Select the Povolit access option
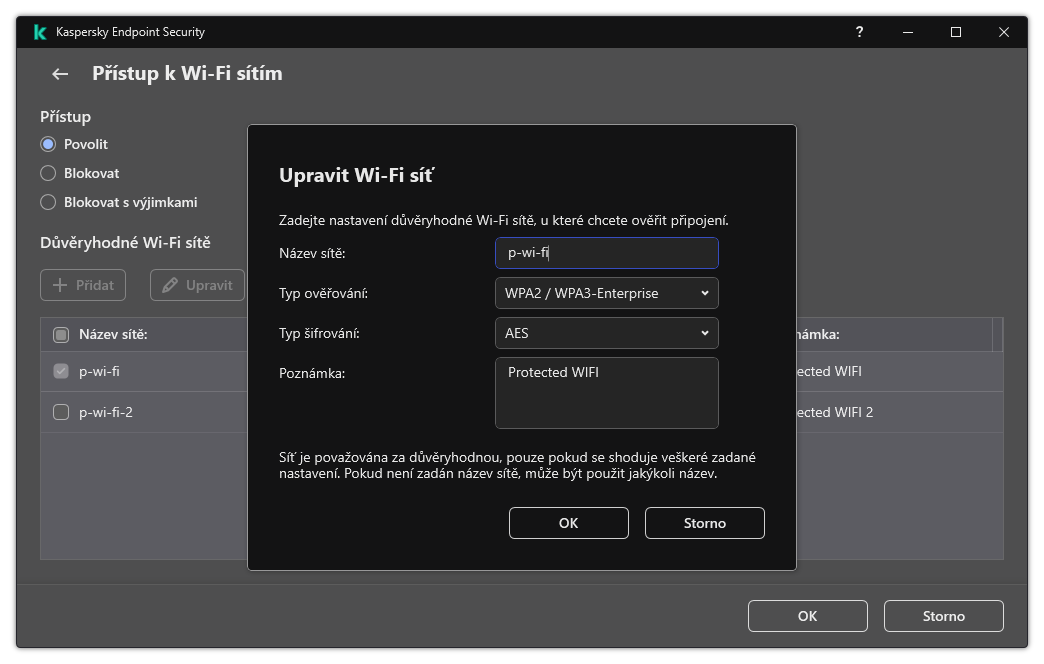 tap(47, 143)
